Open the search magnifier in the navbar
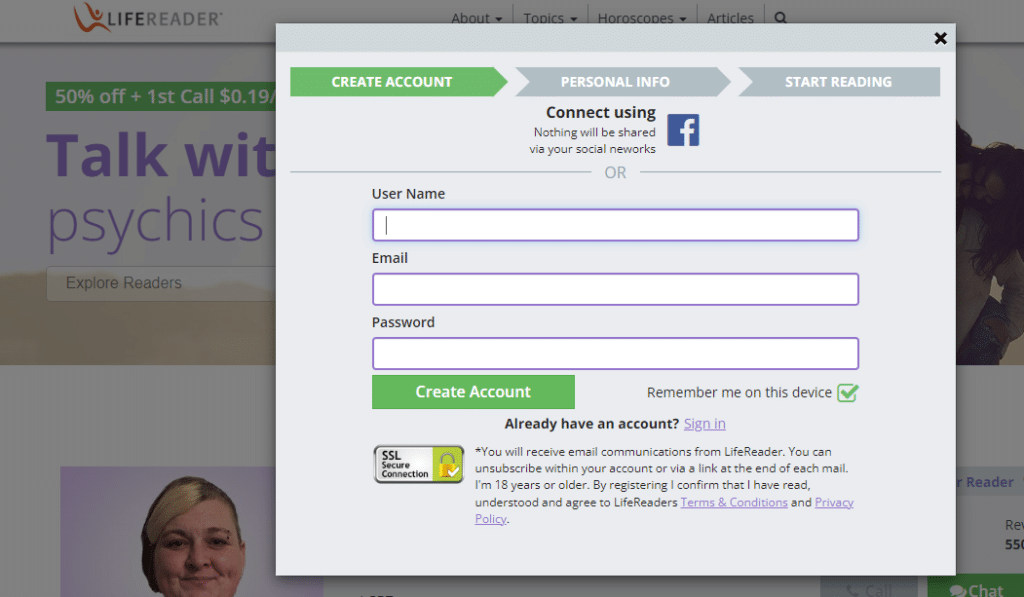The width and height of the screenshot is (1024, 597). tap(780, 18)
